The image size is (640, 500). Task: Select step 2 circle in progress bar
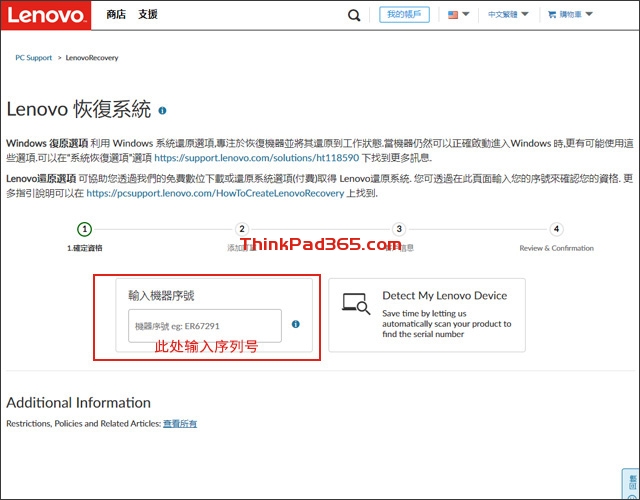click(x=242, y=229)
